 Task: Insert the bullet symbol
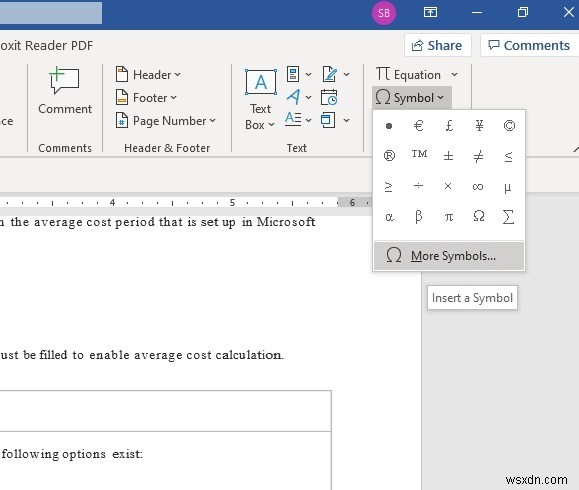[388, 126]
